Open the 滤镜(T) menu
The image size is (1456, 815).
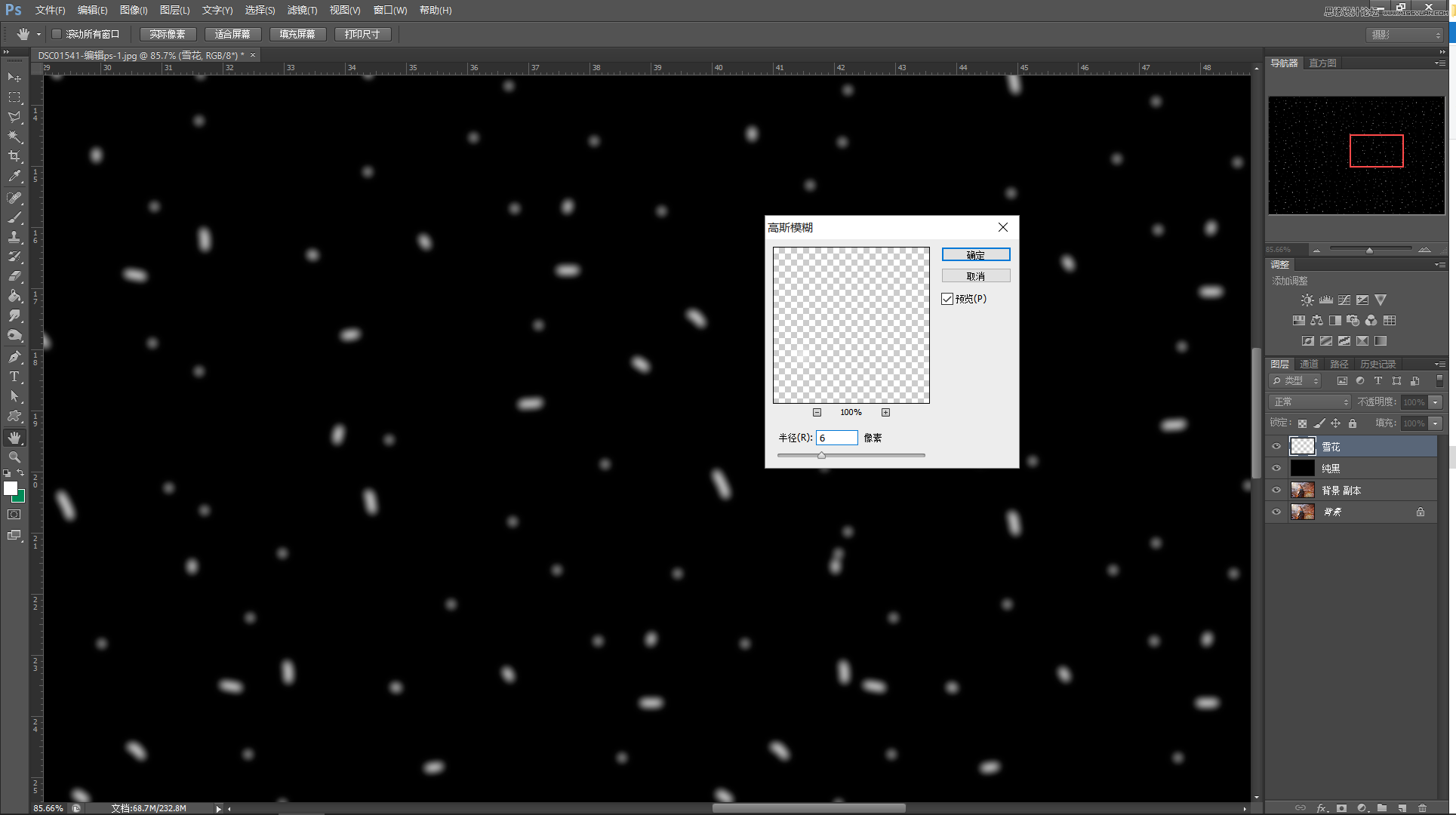click(x=302, y=11)
